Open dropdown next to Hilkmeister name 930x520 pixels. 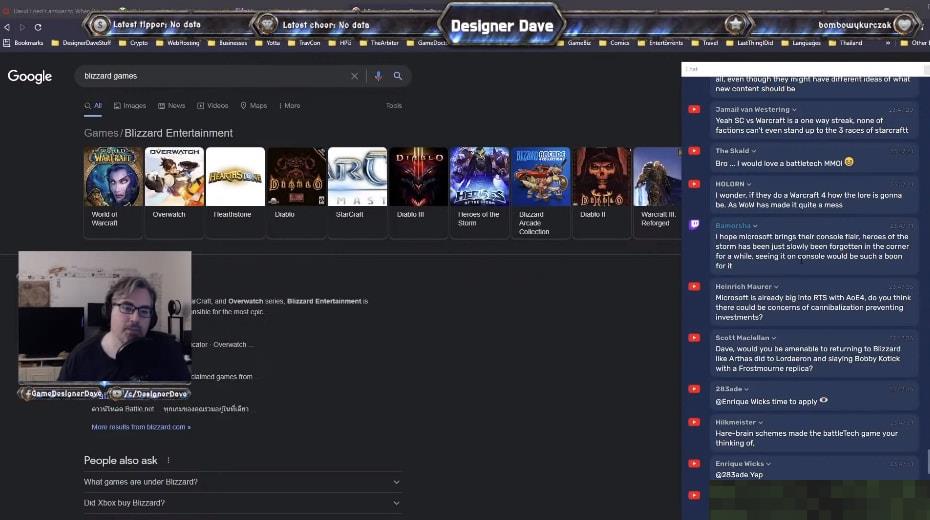coord(760,423)
